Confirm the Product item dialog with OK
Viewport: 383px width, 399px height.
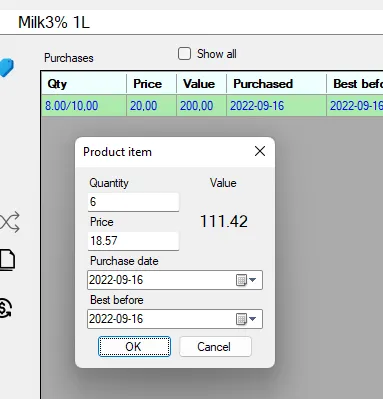coord(134,347)
